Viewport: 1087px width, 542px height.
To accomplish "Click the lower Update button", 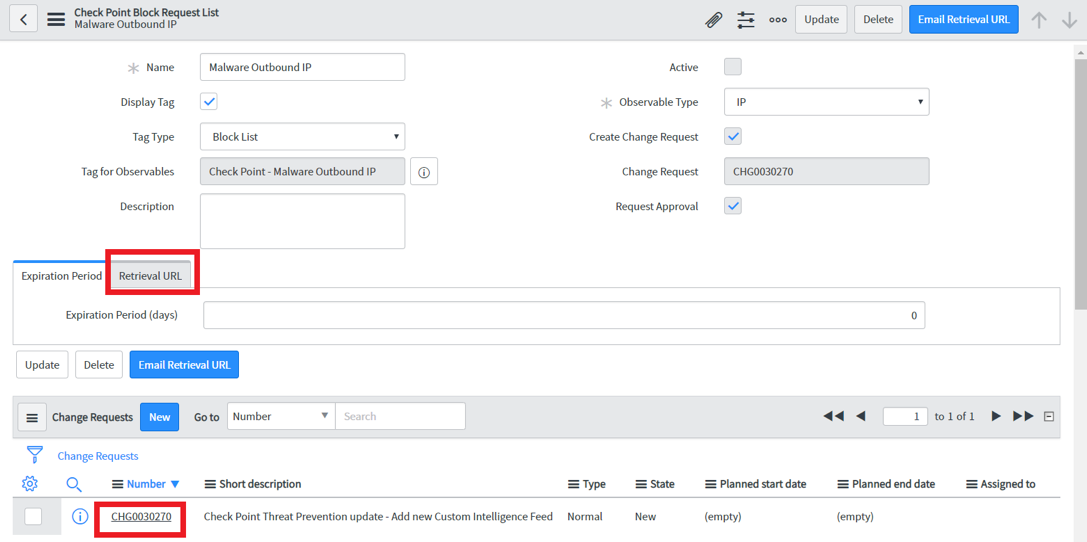I will coord(42,365).
